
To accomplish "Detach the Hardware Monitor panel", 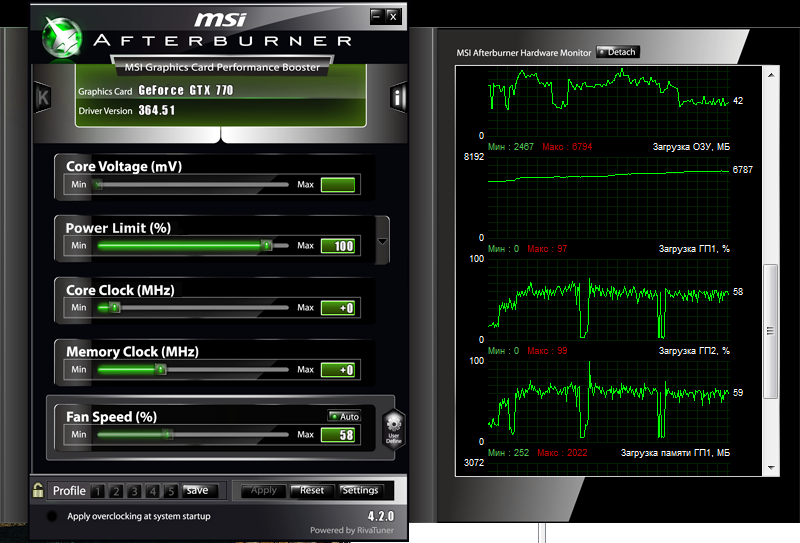I will click(617, 52).
